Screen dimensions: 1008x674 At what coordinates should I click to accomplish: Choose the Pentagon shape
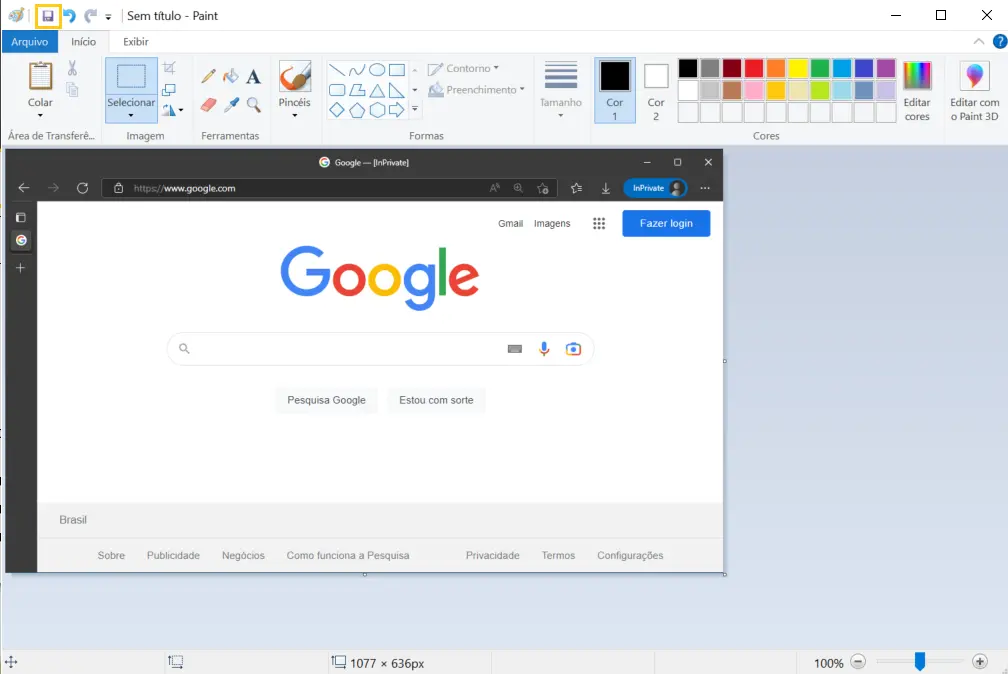coord(357,110)
